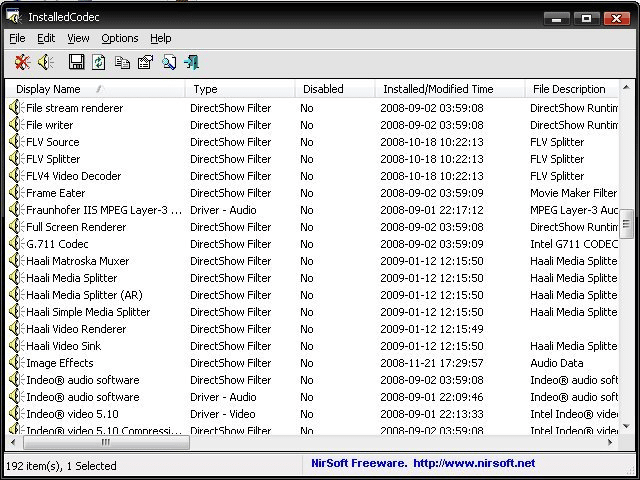640x480 pixels.
Task: Open the Options menu
Action: (x=120, y=38)
